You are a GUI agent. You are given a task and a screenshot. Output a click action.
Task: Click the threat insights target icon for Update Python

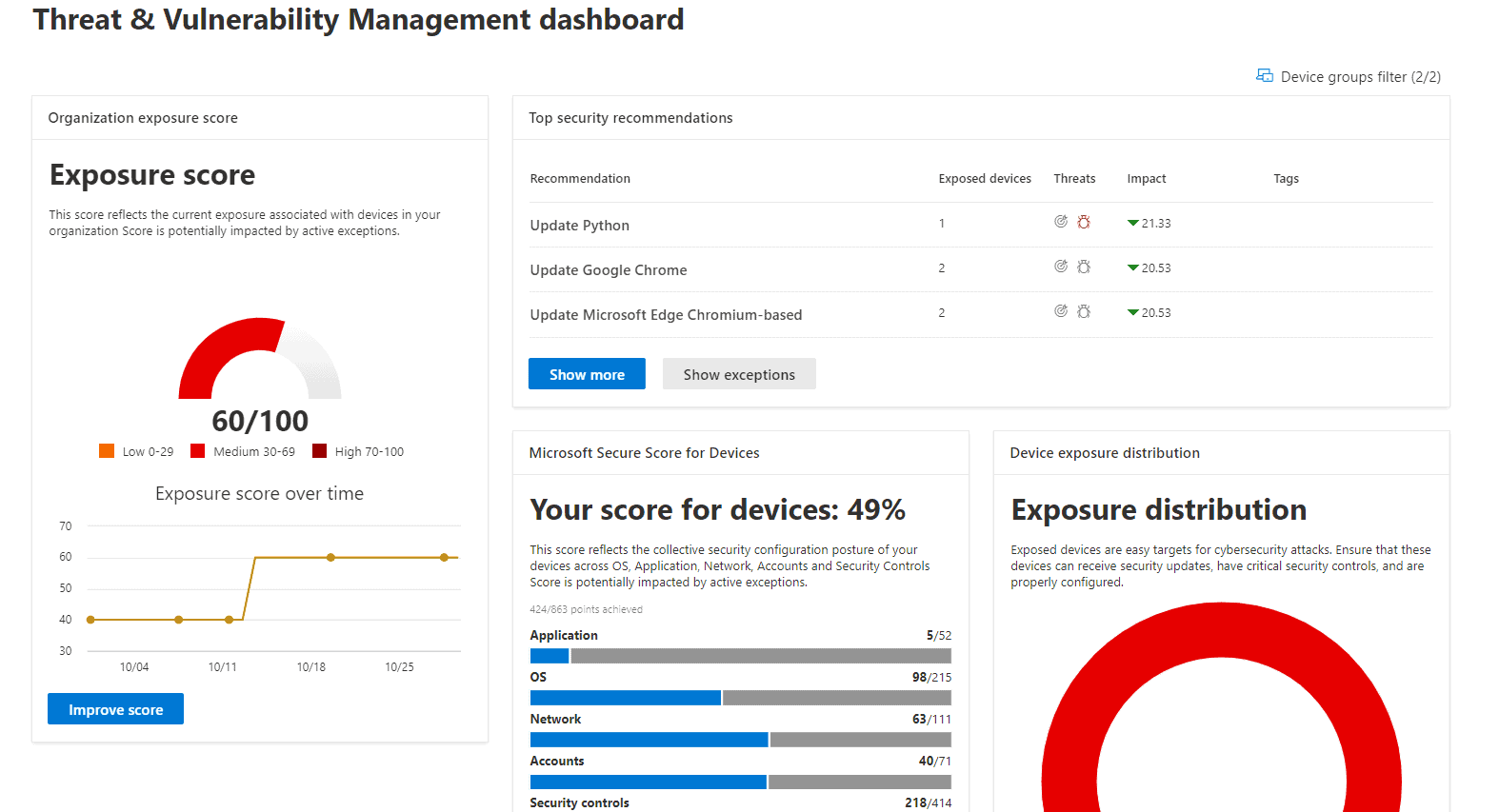pyautogui.click(x=1060, y=222)
